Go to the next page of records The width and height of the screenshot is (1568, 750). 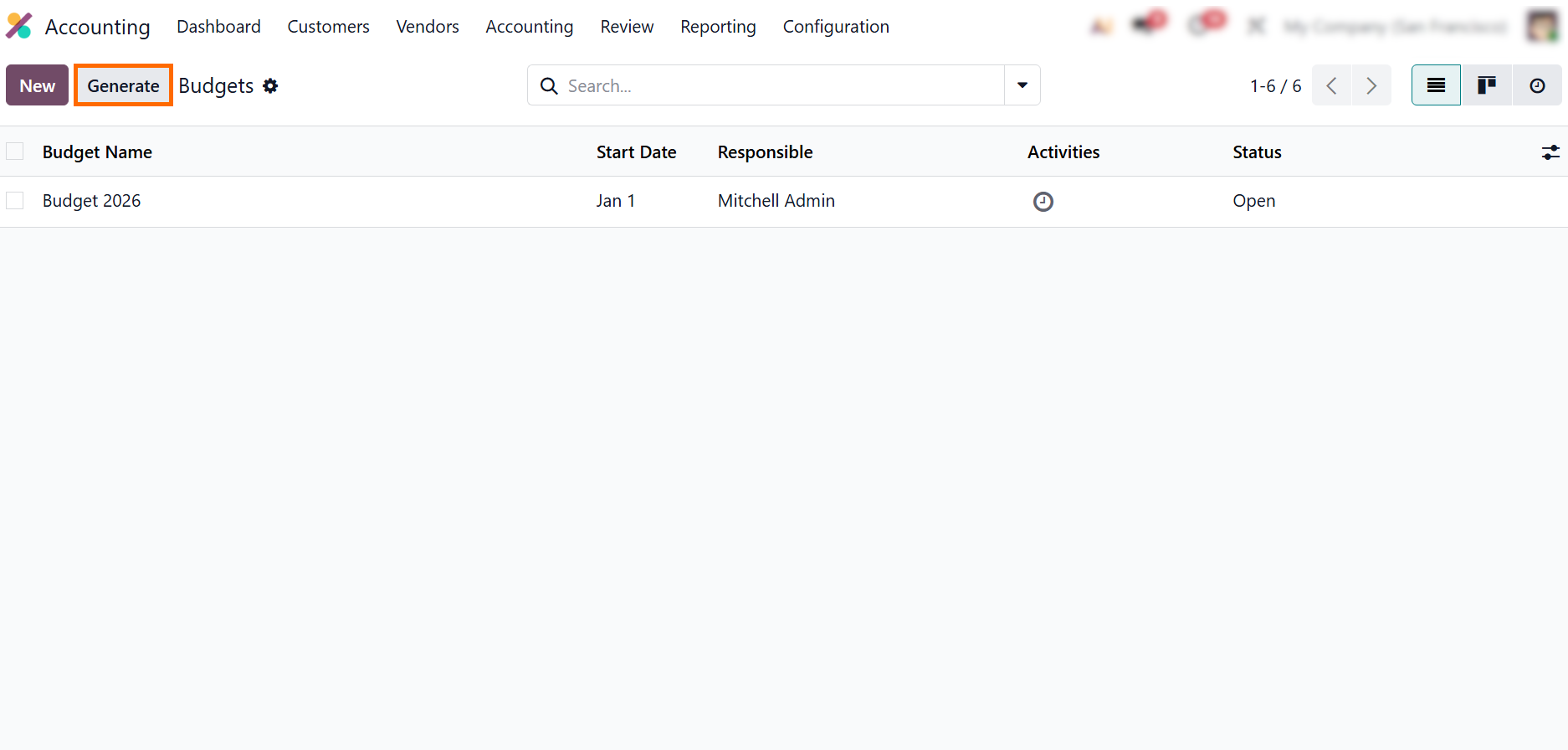[x=1371, y=85]
